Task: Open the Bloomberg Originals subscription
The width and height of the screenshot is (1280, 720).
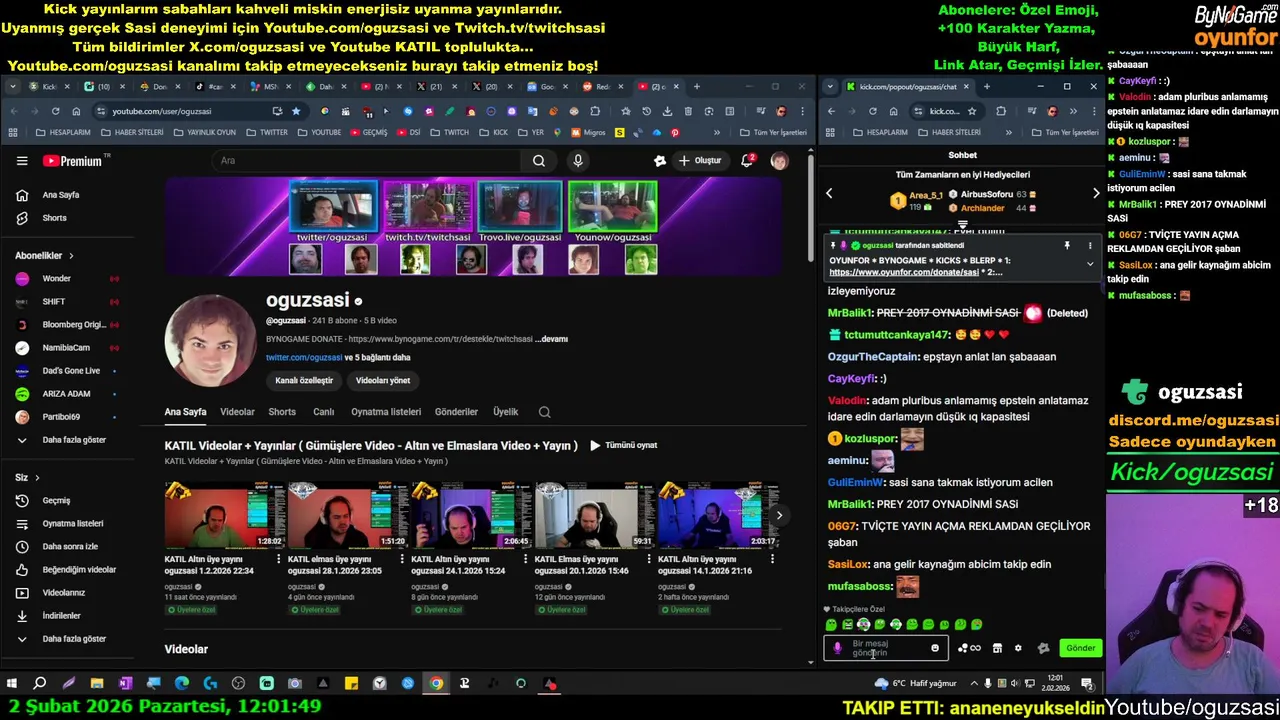Action: pos(66,325)
